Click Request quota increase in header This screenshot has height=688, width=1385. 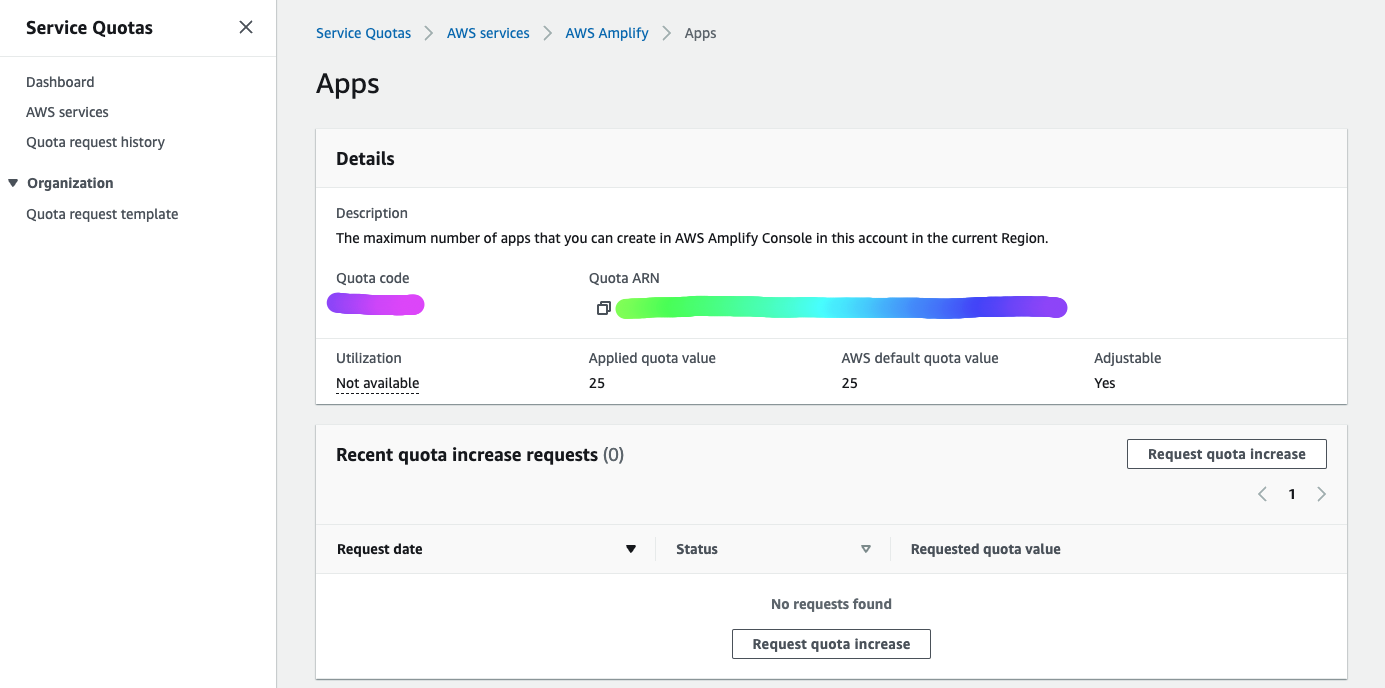[x=1227, y=454]
